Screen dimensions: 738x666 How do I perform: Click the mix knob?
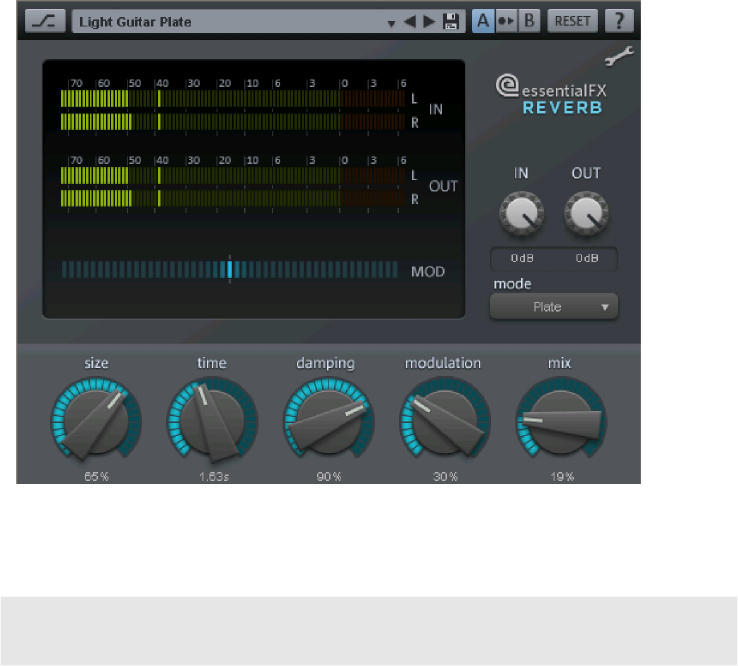click(561, 419)
